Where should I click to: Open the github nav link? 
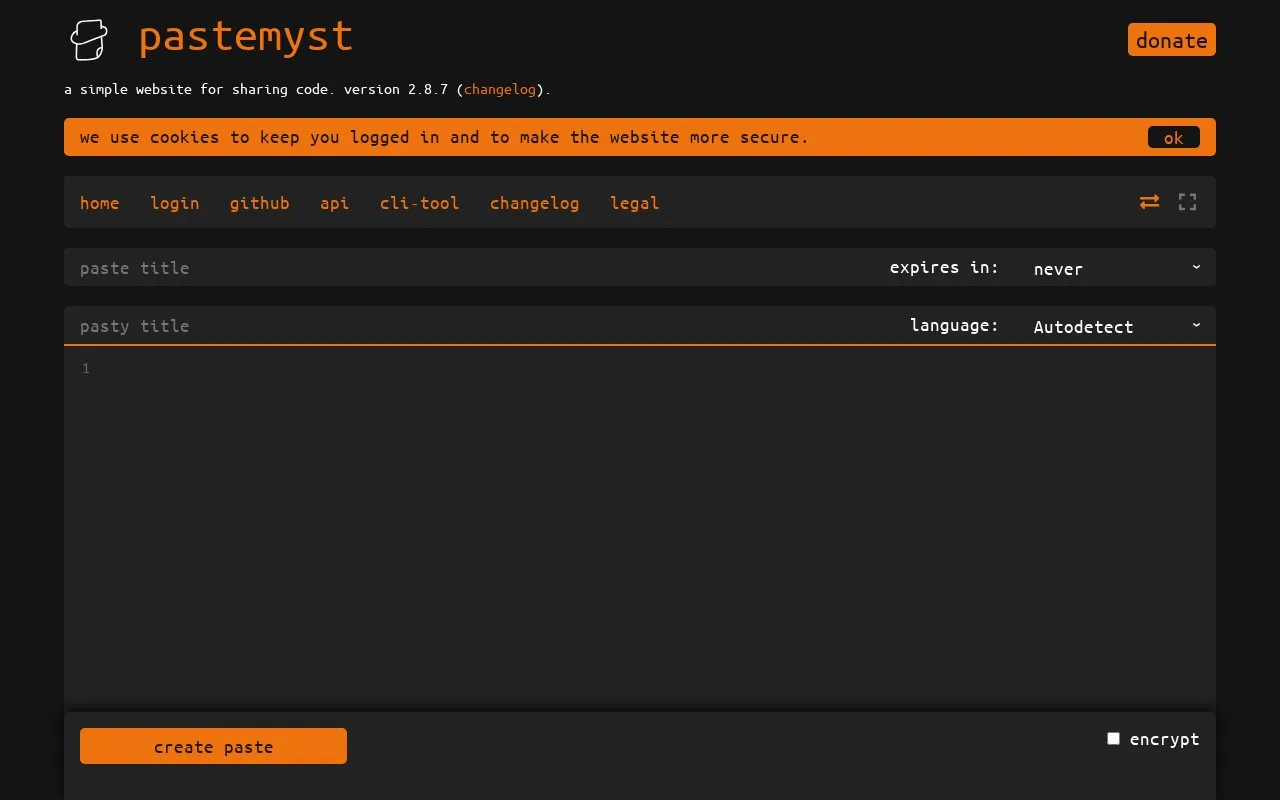coord(260,203)
